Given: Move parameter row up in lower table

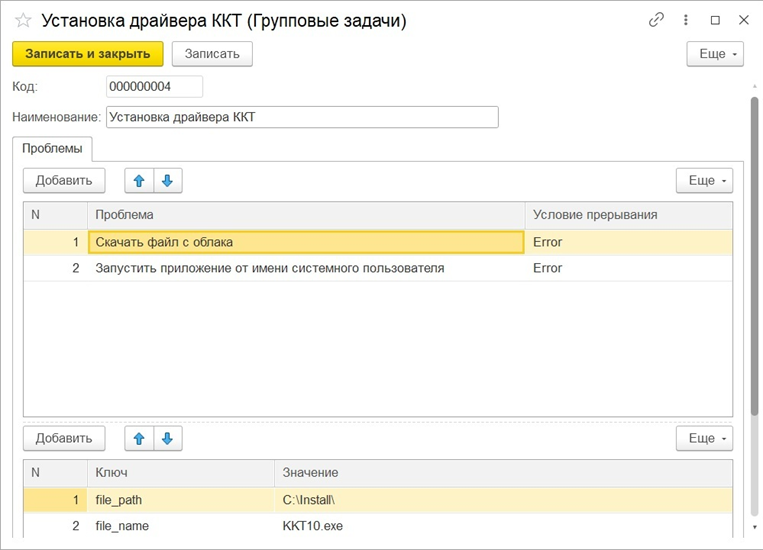Looking at the screenshot, I should click(x=139, y=438).
